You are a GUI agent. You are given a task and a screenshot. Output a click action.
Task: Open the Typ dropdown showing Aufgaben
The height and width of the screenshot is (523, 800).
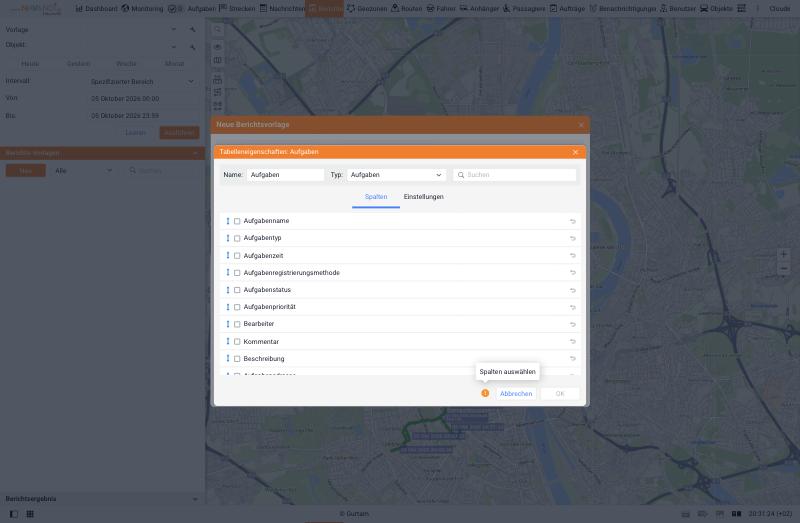[396, 175]
